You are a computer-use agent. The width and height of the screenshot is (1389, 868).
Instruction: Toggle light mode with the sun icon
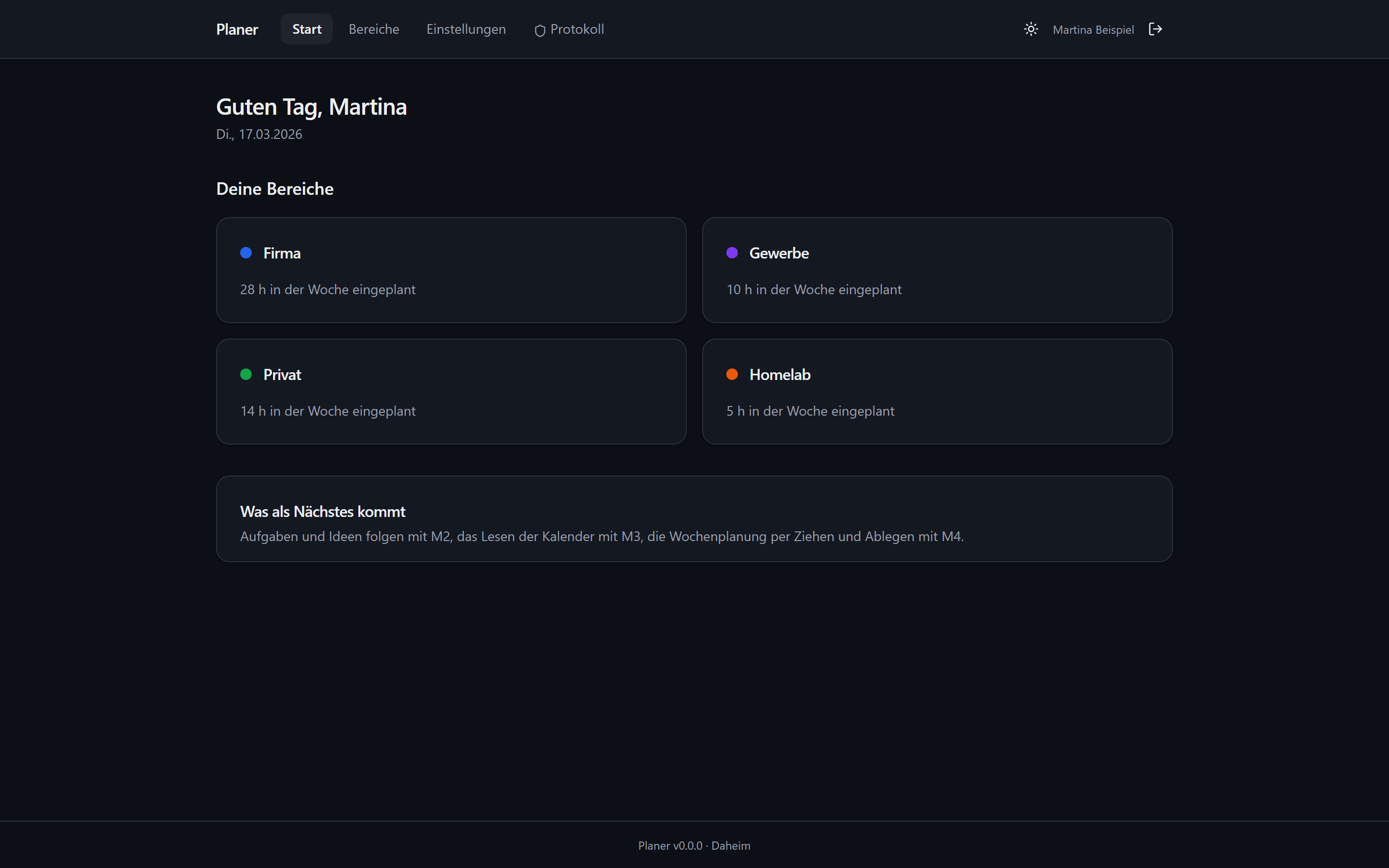coord(1031,29)
